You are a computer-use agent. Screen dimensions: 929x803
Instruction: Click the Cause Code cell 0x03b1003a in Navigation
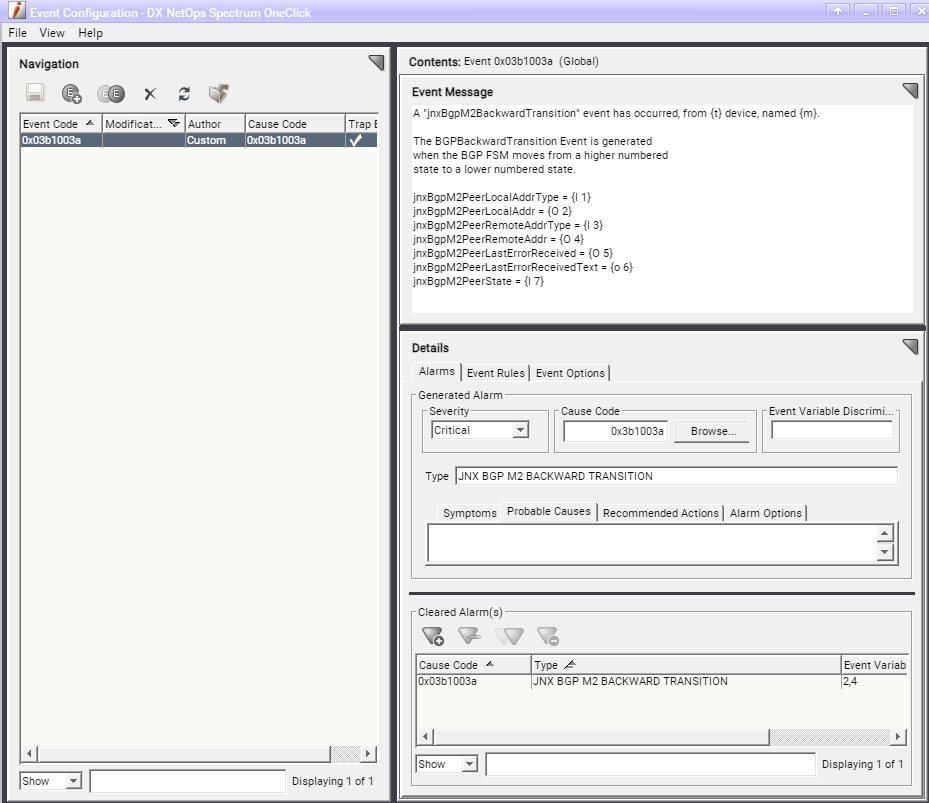click(x=295, y=140)
